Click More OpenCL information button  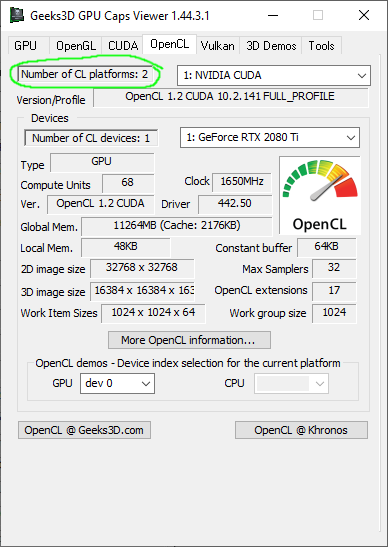[189, 340]
